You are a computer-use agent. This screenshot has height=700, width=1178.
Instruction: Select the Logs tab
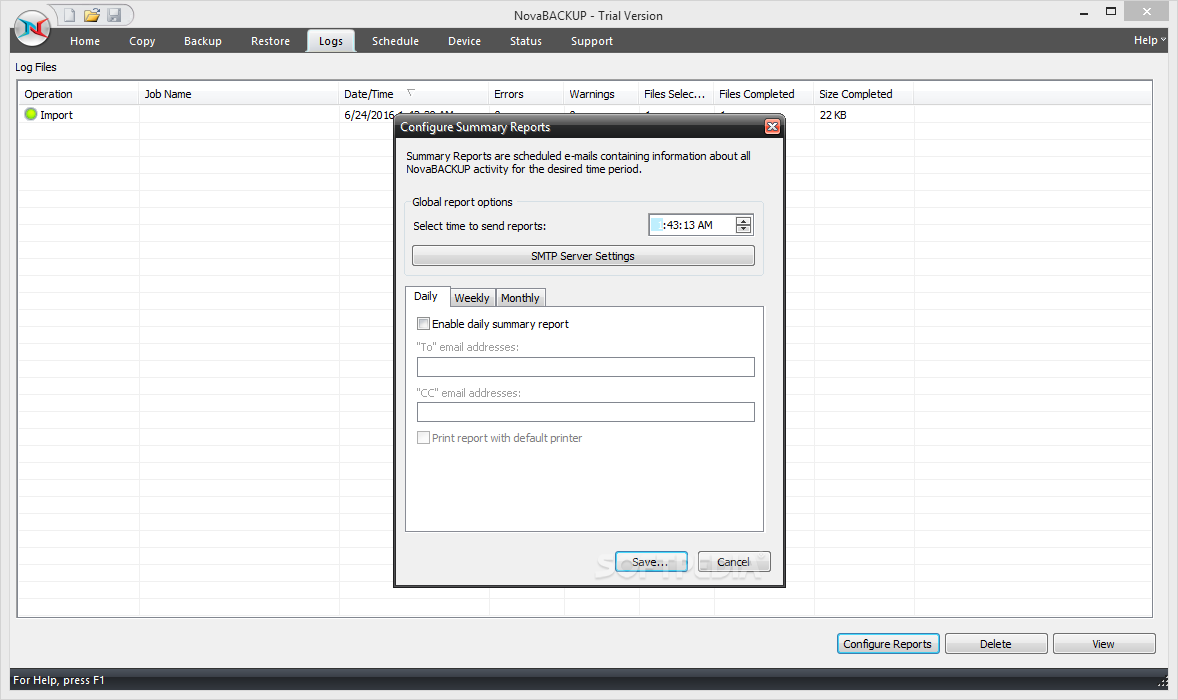coord(331,41)
